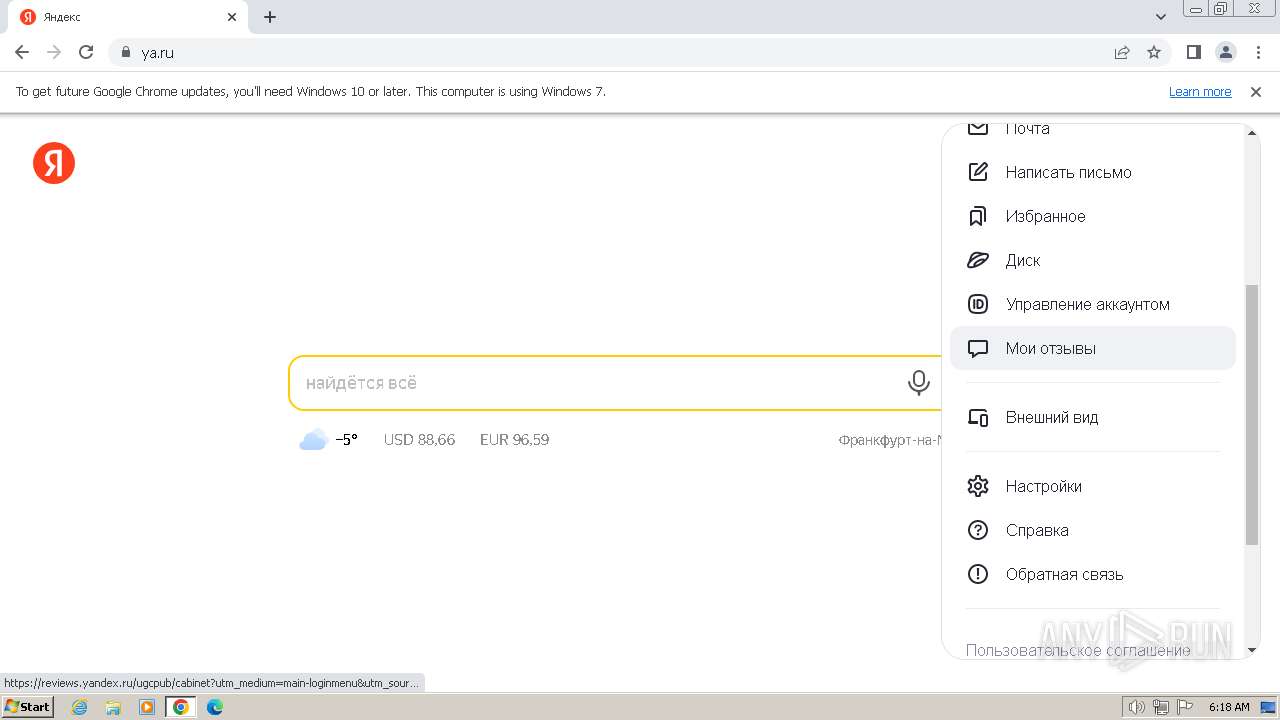Click the Справка question mark icon
This screenshot has width=1280, height=720.
coord(978,530)
